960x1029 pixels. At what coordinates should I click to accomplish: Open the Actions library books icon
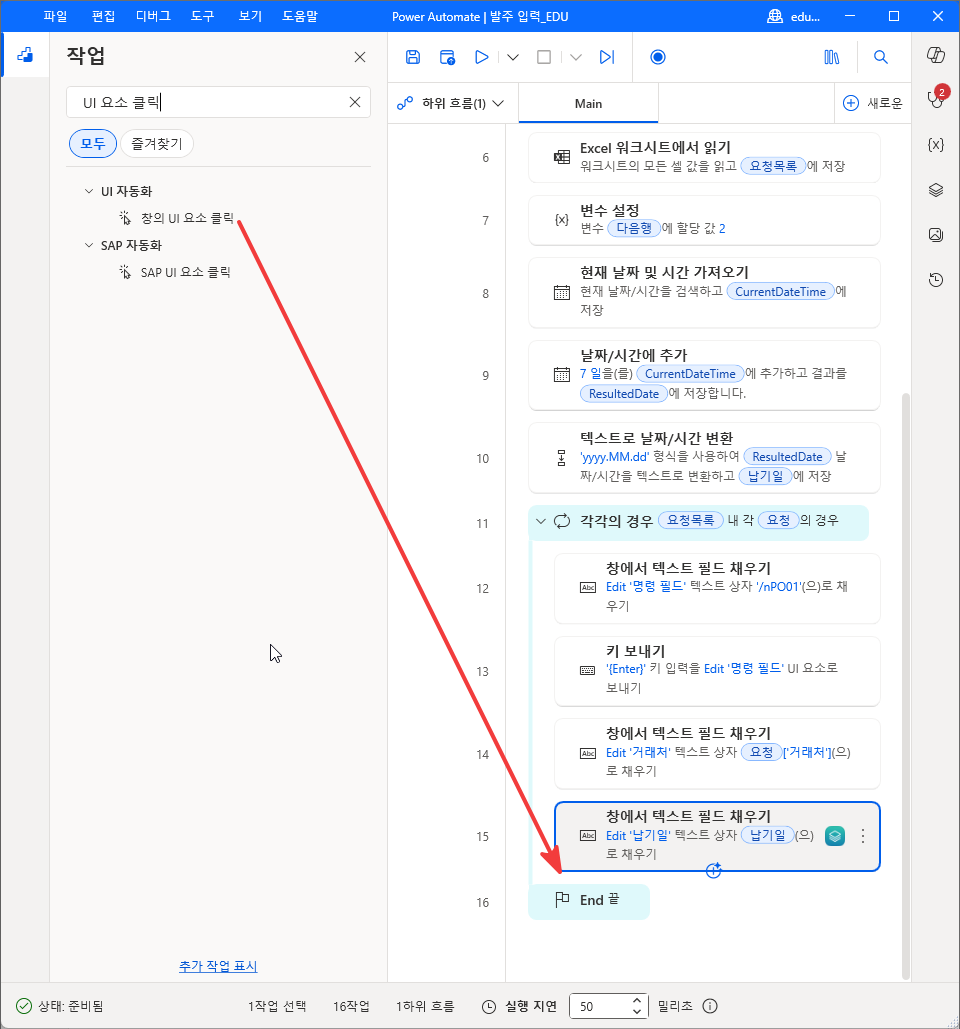click(831, 57)
